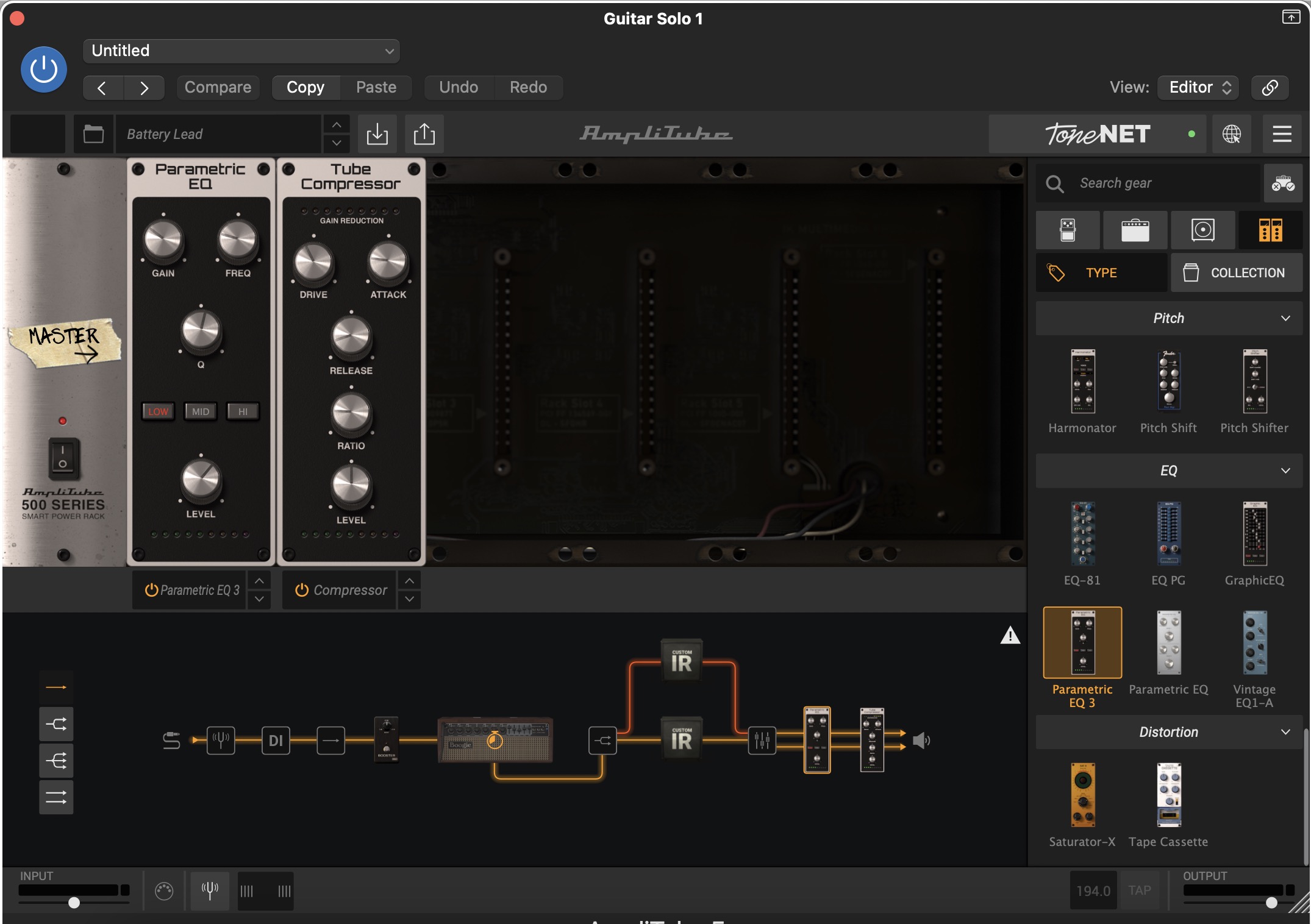Click the save preset download icon
1311x924 pixels.
(377, 134)
